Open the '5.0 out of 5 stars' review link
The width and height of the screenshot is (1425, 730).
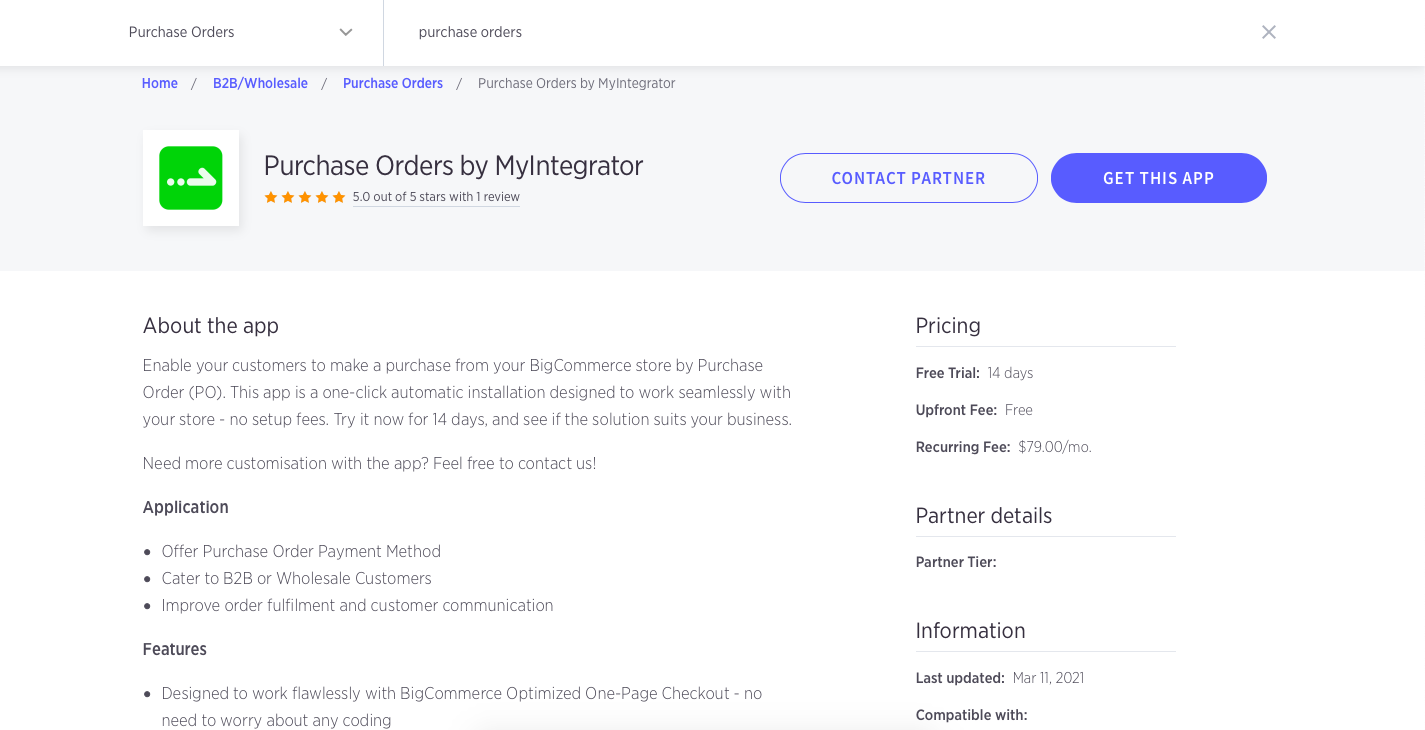(436, 197)
